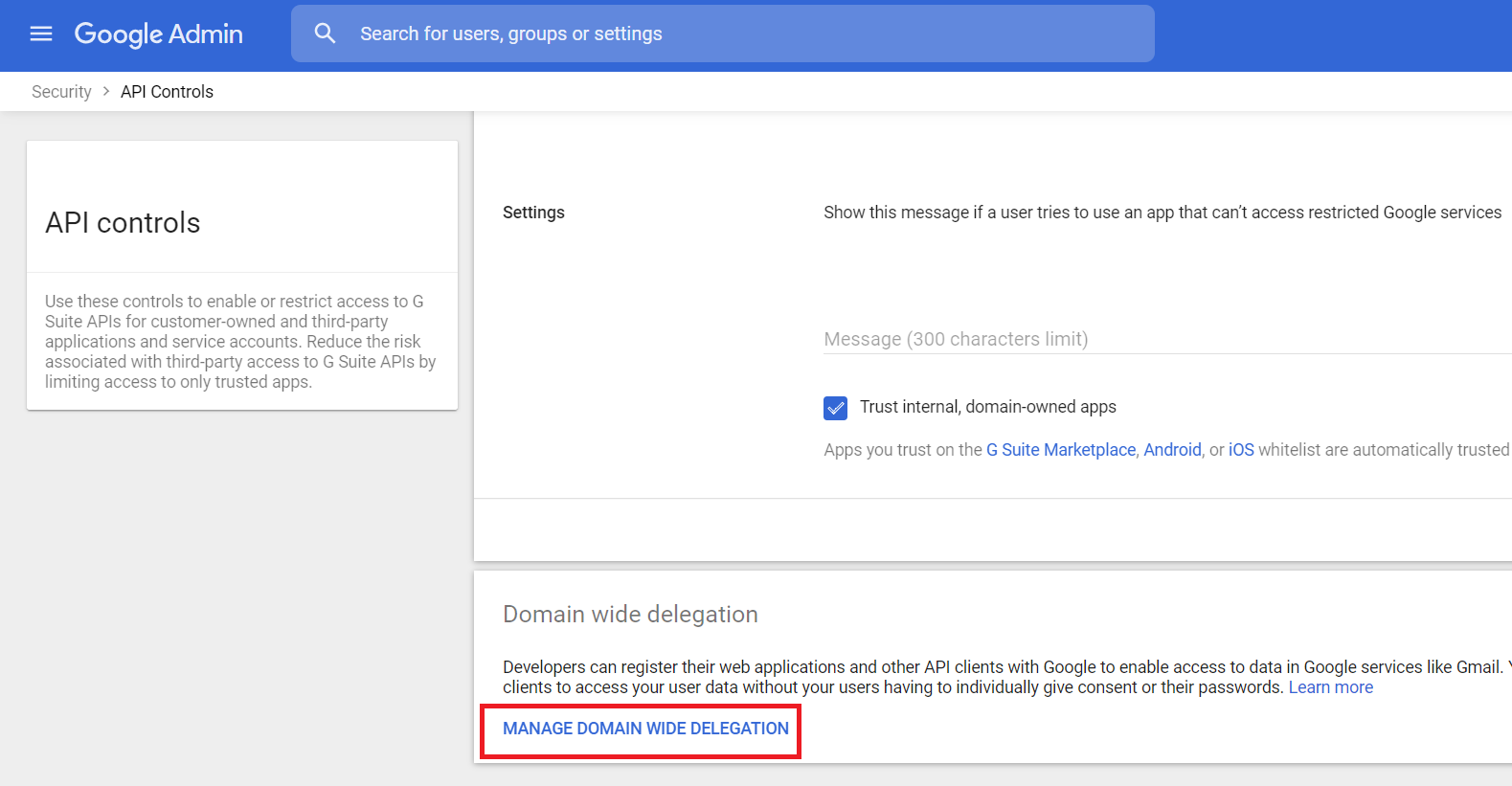Image resolution: width=1512 pixels, height=786 pixels.
Task: Click the breadcrumb chevron separator
Action: click(106, 92)
